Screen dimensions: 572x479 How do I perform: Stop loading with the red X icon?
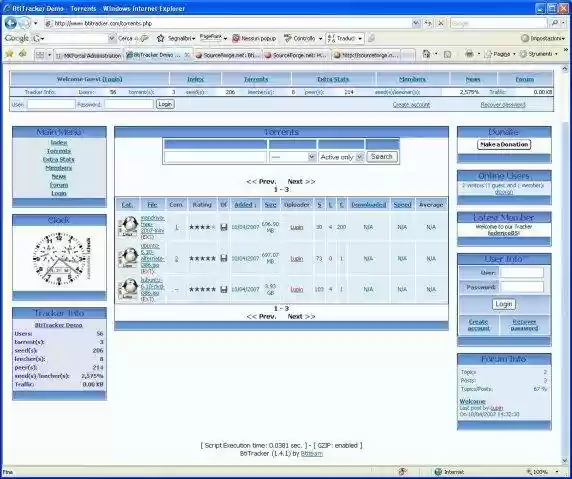[x=441, y=23]
